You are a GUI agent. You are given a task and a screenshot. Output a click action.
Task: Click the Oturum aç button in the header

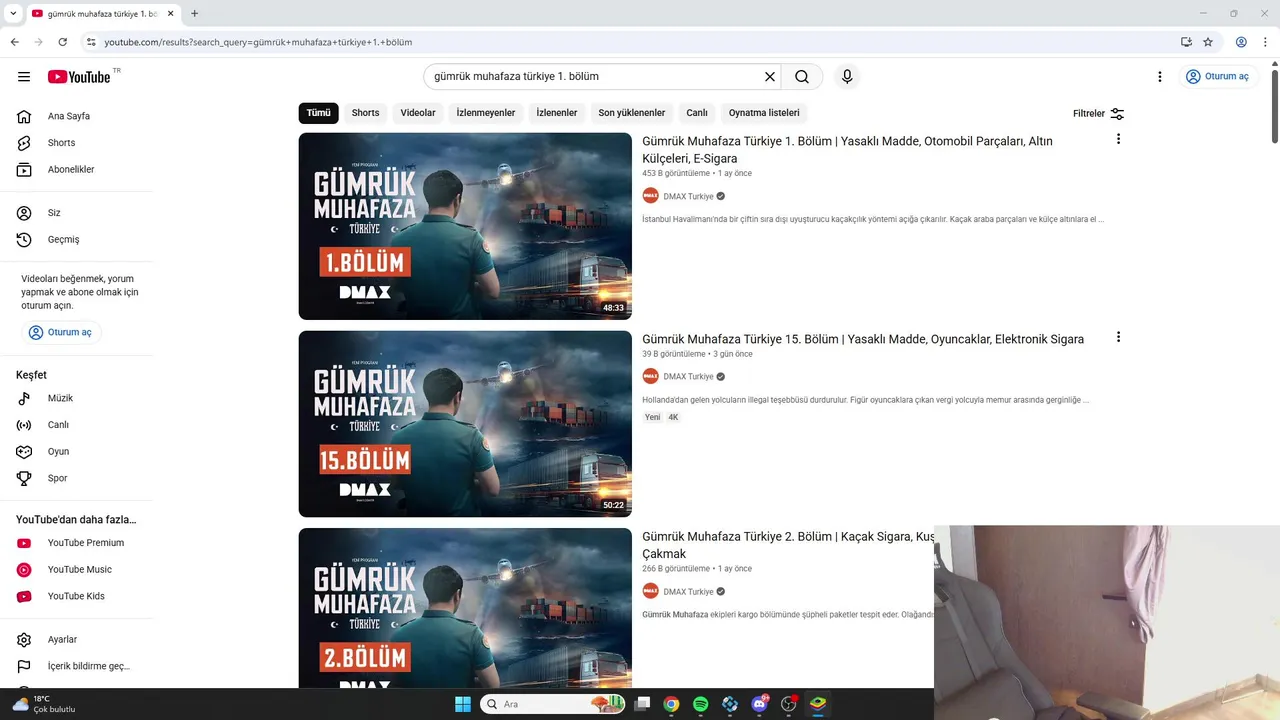1217,77
